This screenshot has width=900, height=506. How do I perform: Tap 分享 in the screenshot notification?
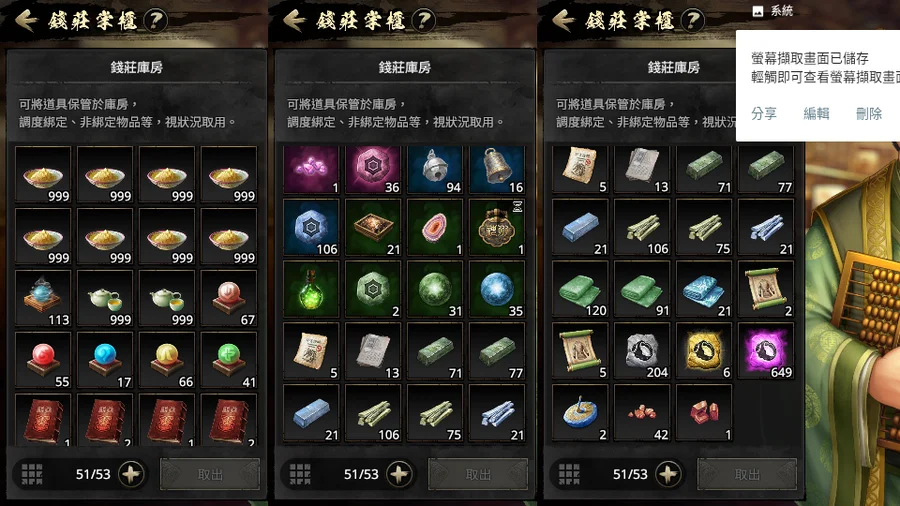coord(764,113)
